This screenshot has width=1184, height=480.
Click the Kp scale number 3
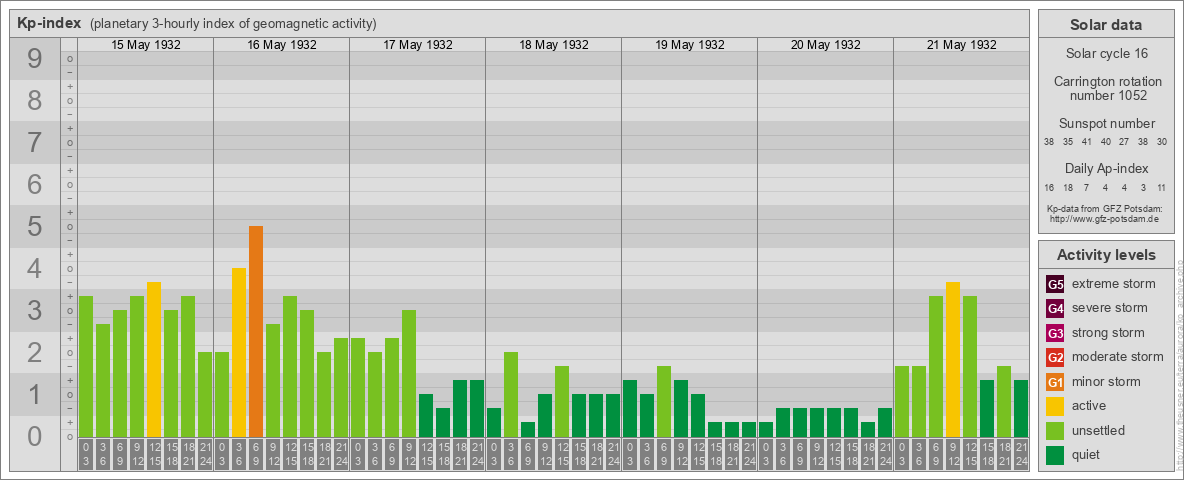[x=34, y=310]
